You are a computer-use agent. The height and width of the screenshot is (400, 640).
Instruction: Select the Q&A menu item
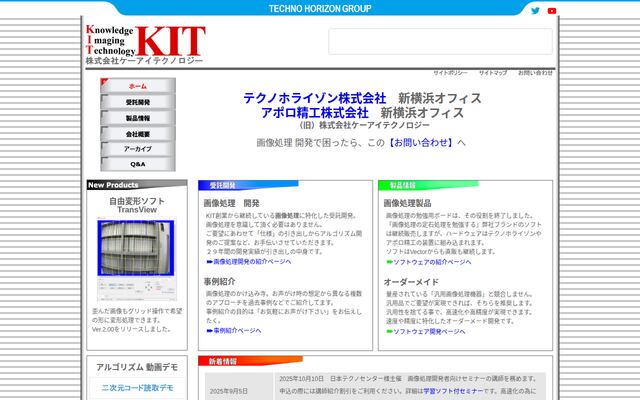coord(138,164)
